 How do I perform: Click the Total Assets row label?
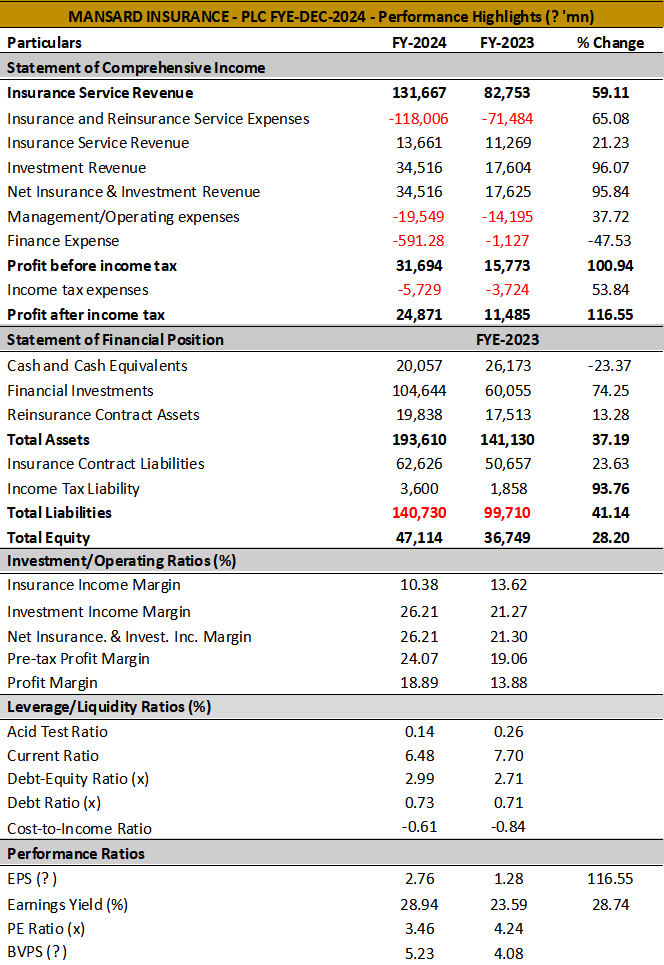click(x=48, y=440)
